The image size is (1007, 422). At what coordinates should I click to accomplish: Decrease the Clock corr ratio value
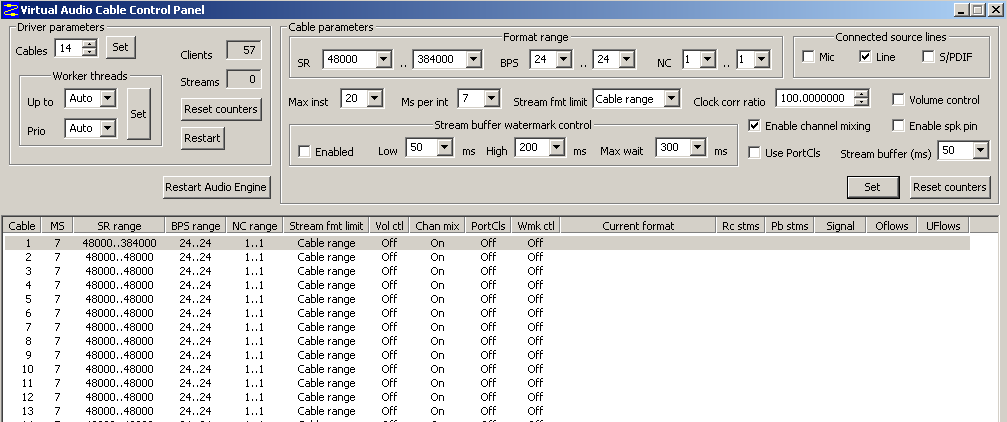pos(862,102)
